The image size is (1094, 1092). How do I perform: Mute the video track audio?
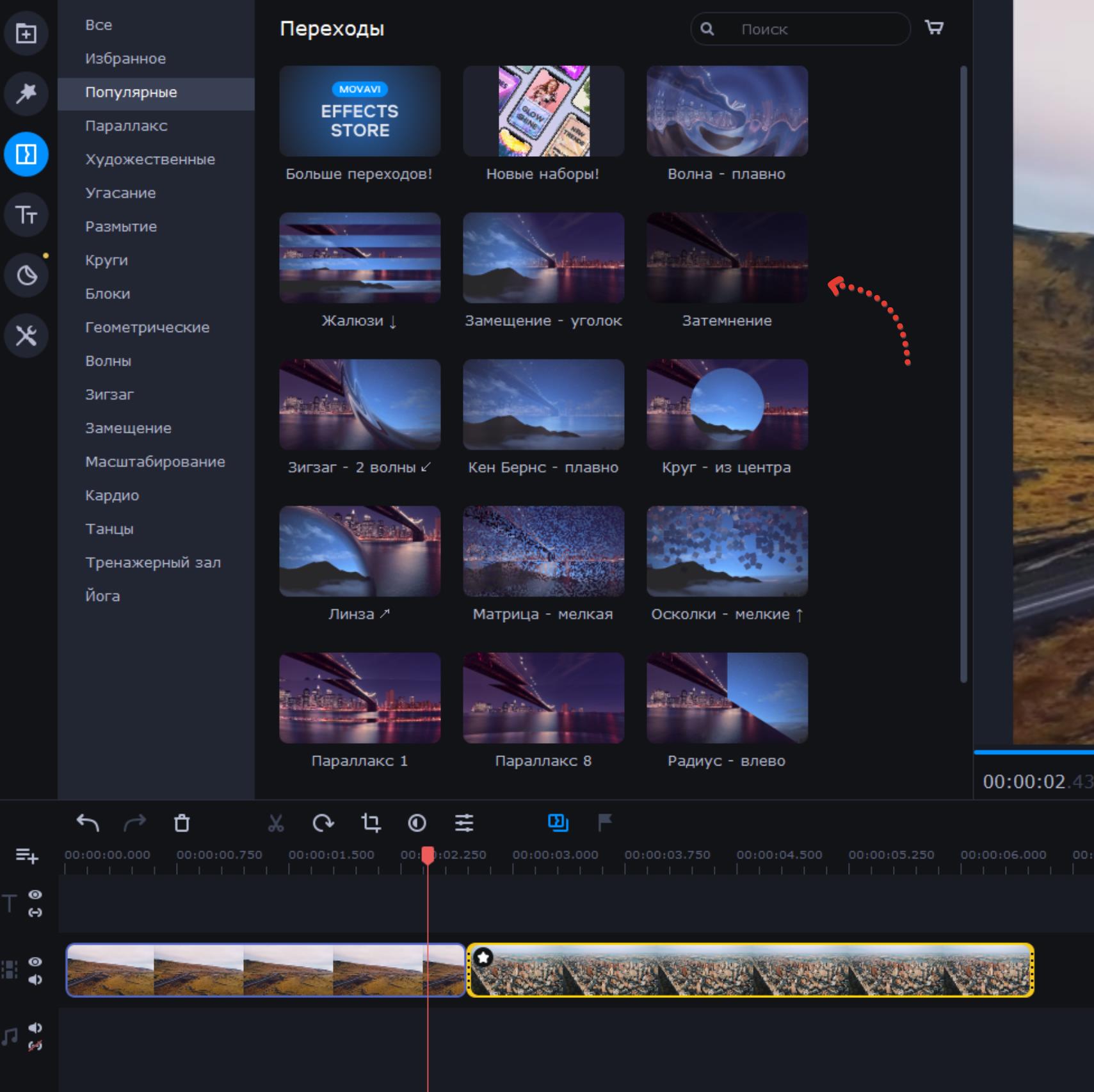click(35, 979)
